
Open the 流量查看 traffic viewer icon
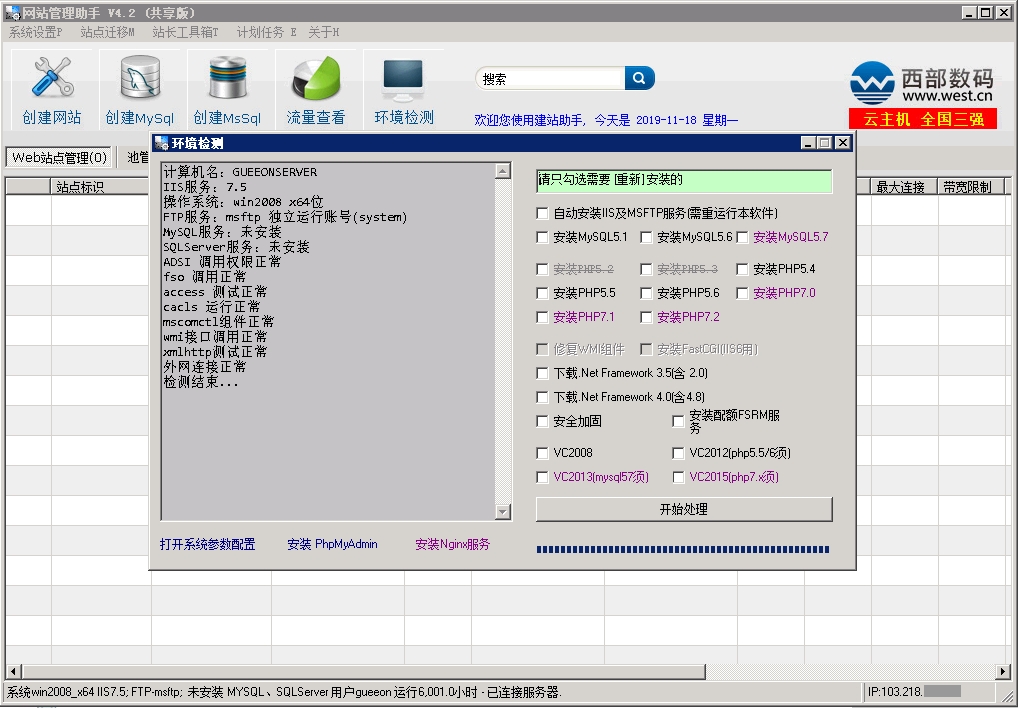[316, 80]
